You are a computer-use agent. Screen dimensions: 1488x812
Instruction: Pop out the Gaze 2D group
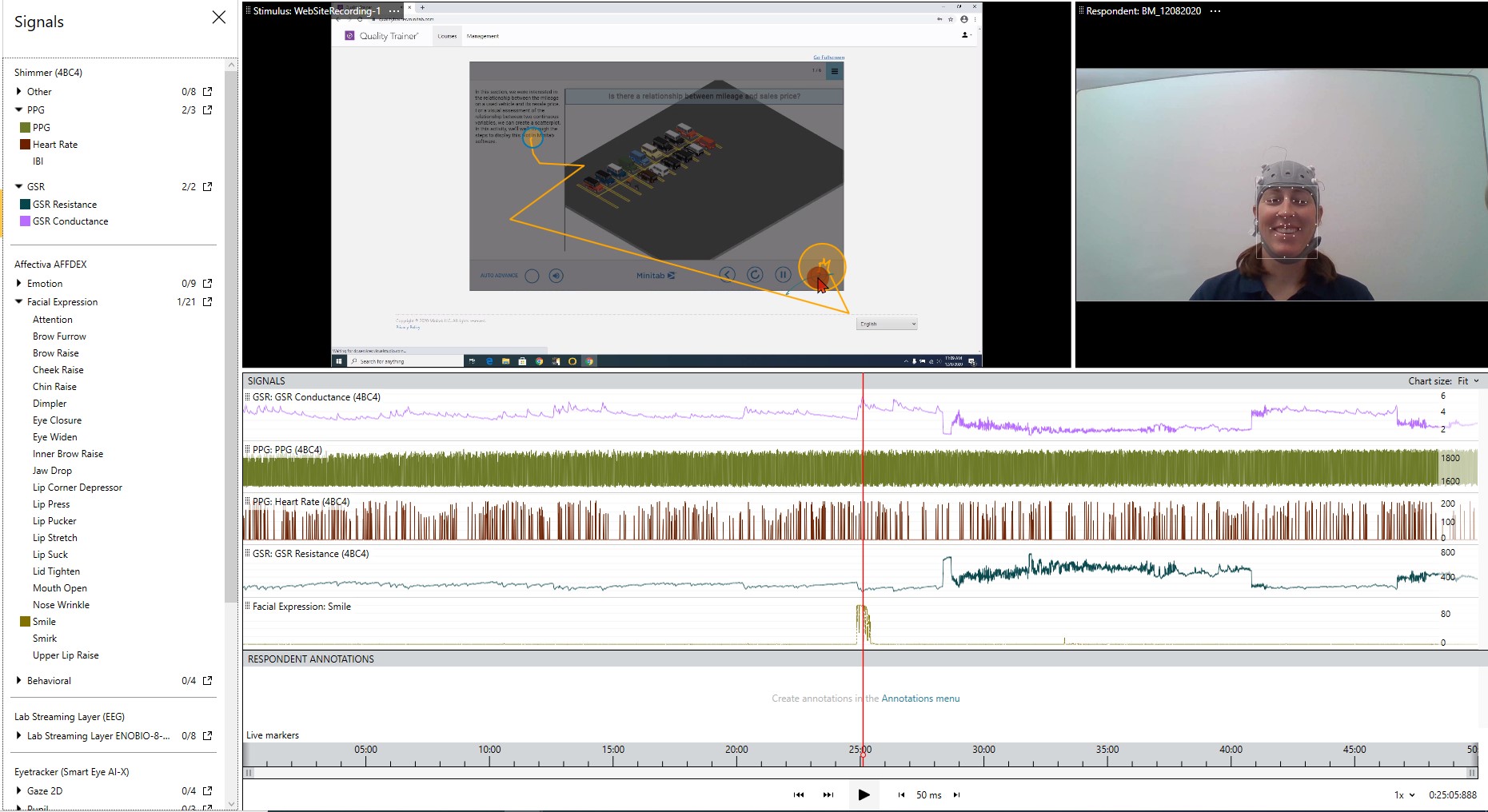pyautogui.click(x=208, y=790)
